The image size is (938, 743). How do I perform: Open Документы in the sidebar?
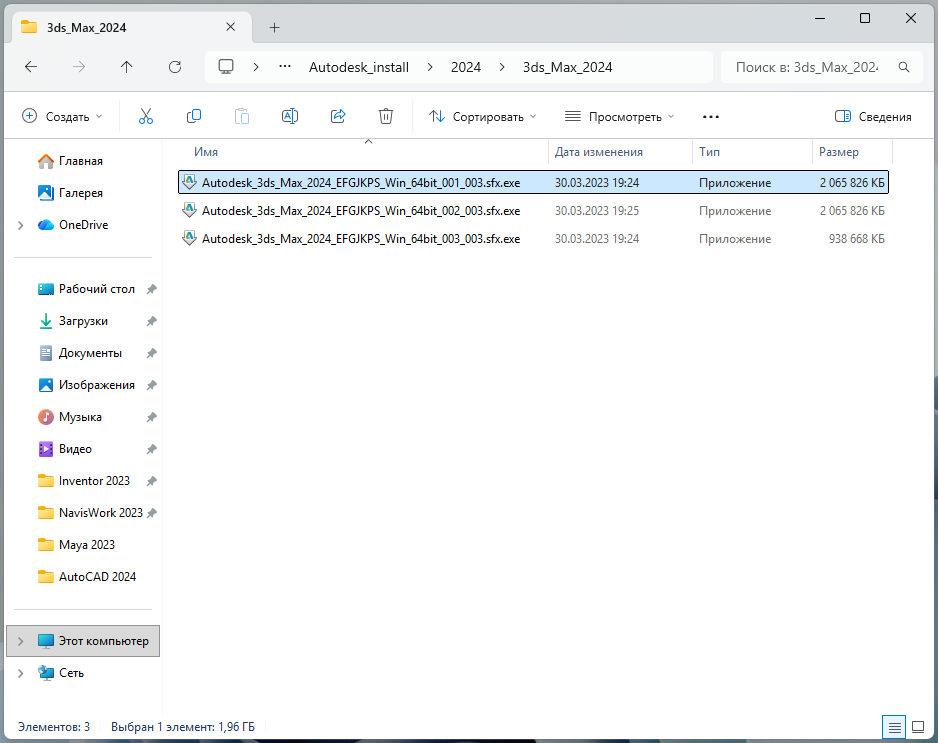click(90, 353)
